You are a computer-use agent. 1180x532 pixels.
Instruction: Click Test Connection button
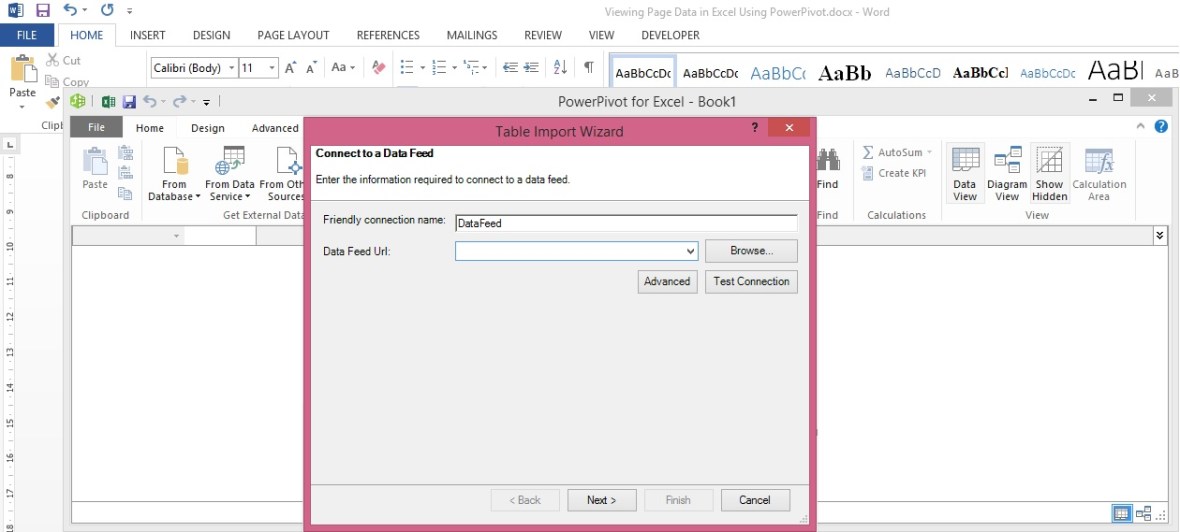[x=751, y=281]
